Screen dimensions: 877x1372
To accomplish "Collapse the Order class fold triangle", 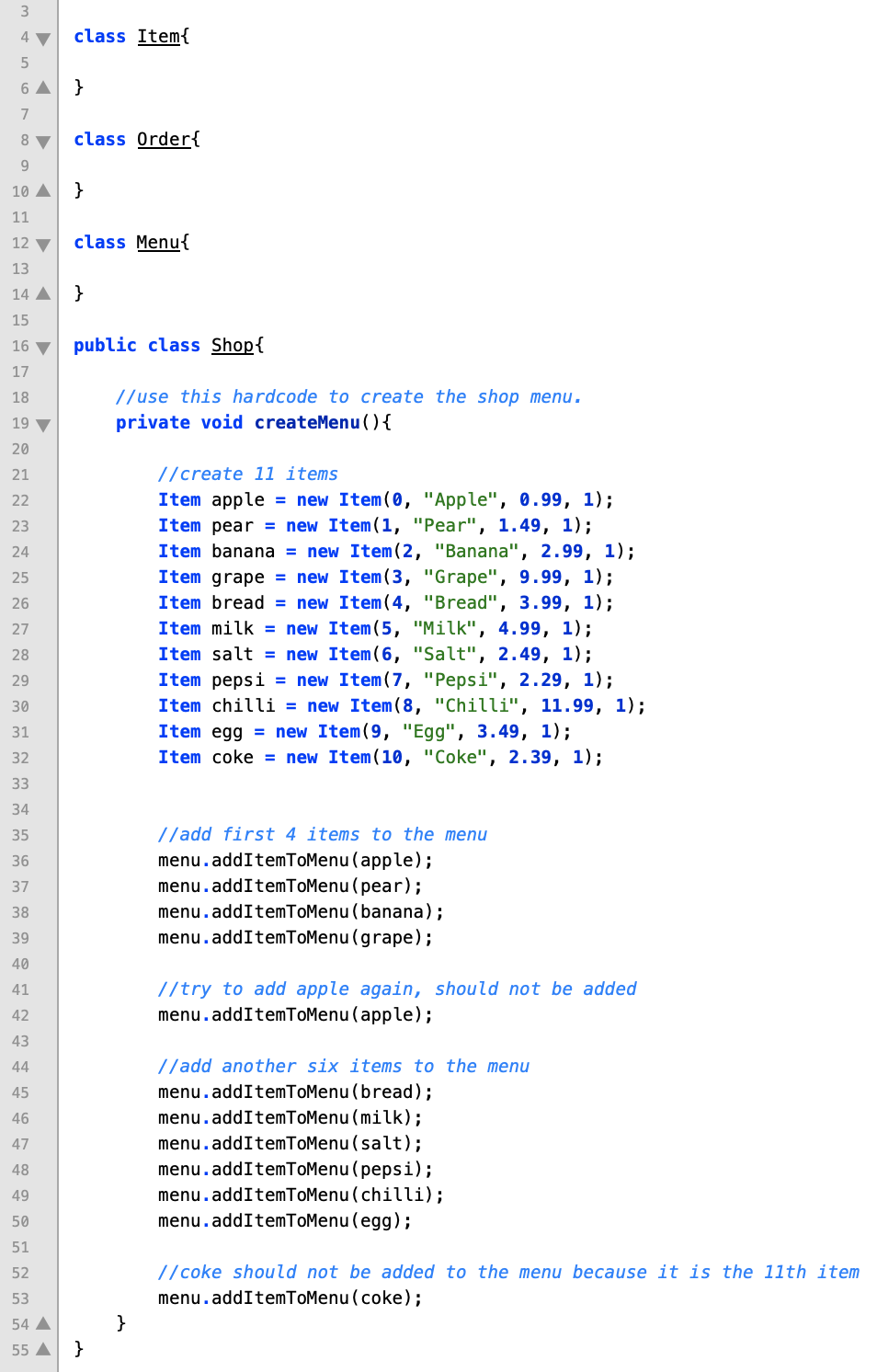I will [42, 143].
